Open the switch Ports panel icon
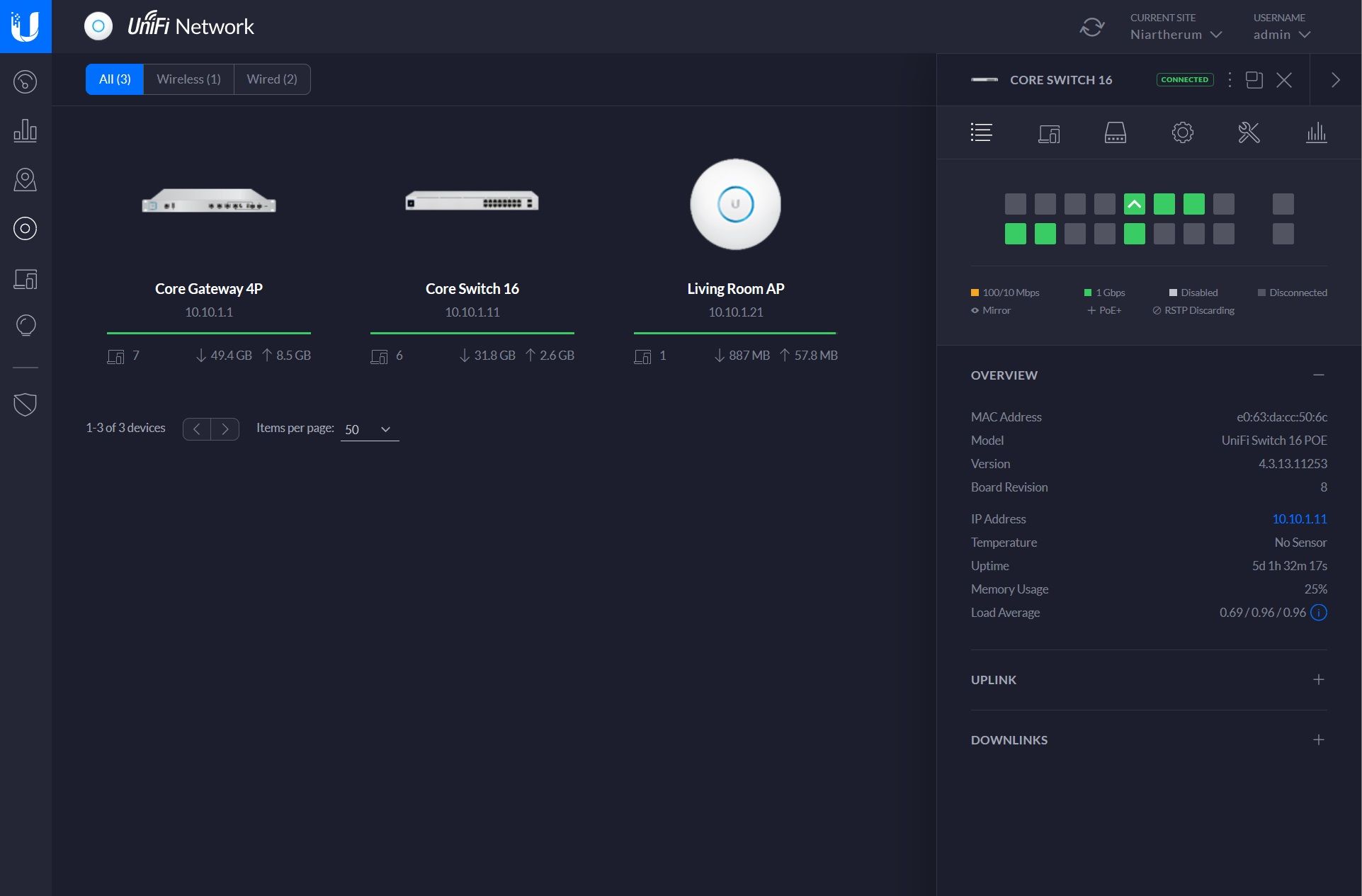Viewport: 1362px width, 896px height. (1115, 132)
